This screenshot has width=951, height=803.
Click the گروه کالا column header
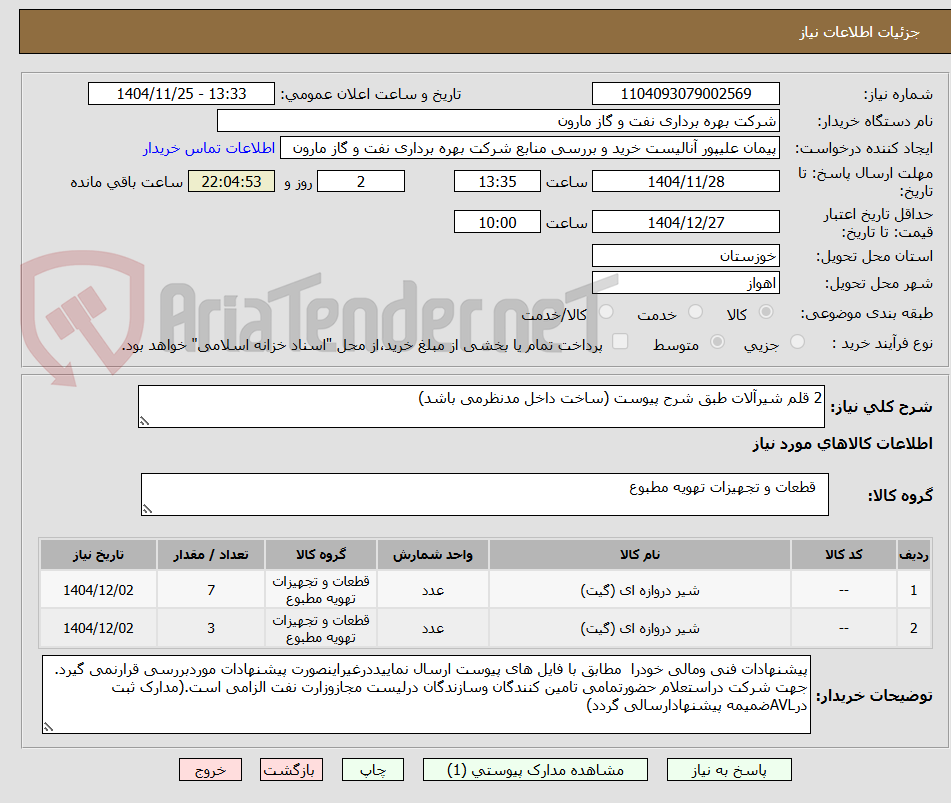coord(321,555)
